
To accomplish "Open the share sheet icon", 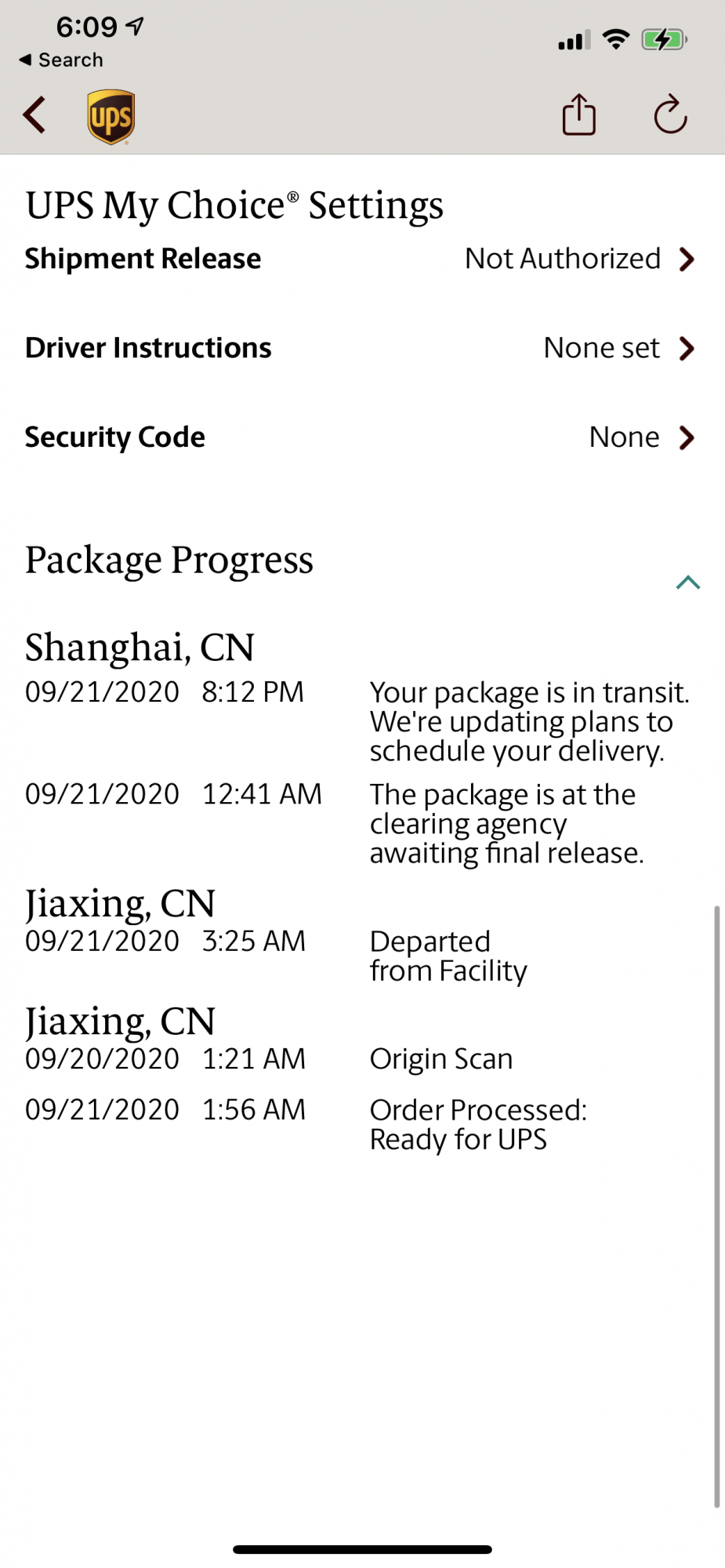I will 579,115.
